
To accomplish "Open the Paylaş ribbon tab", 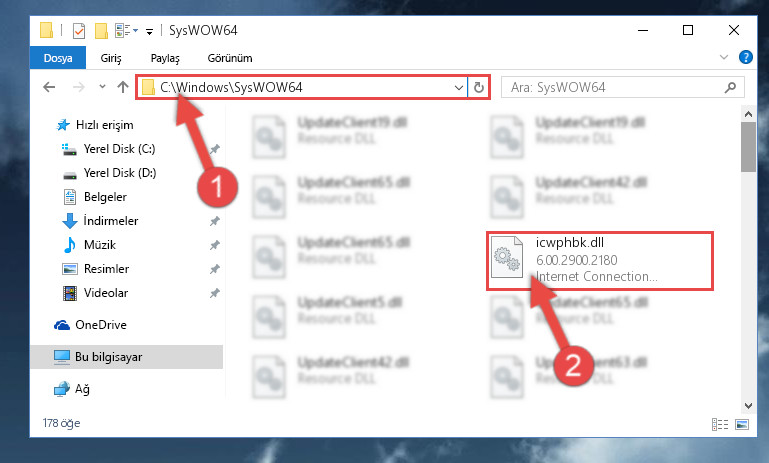I will (x=165, y=58).
